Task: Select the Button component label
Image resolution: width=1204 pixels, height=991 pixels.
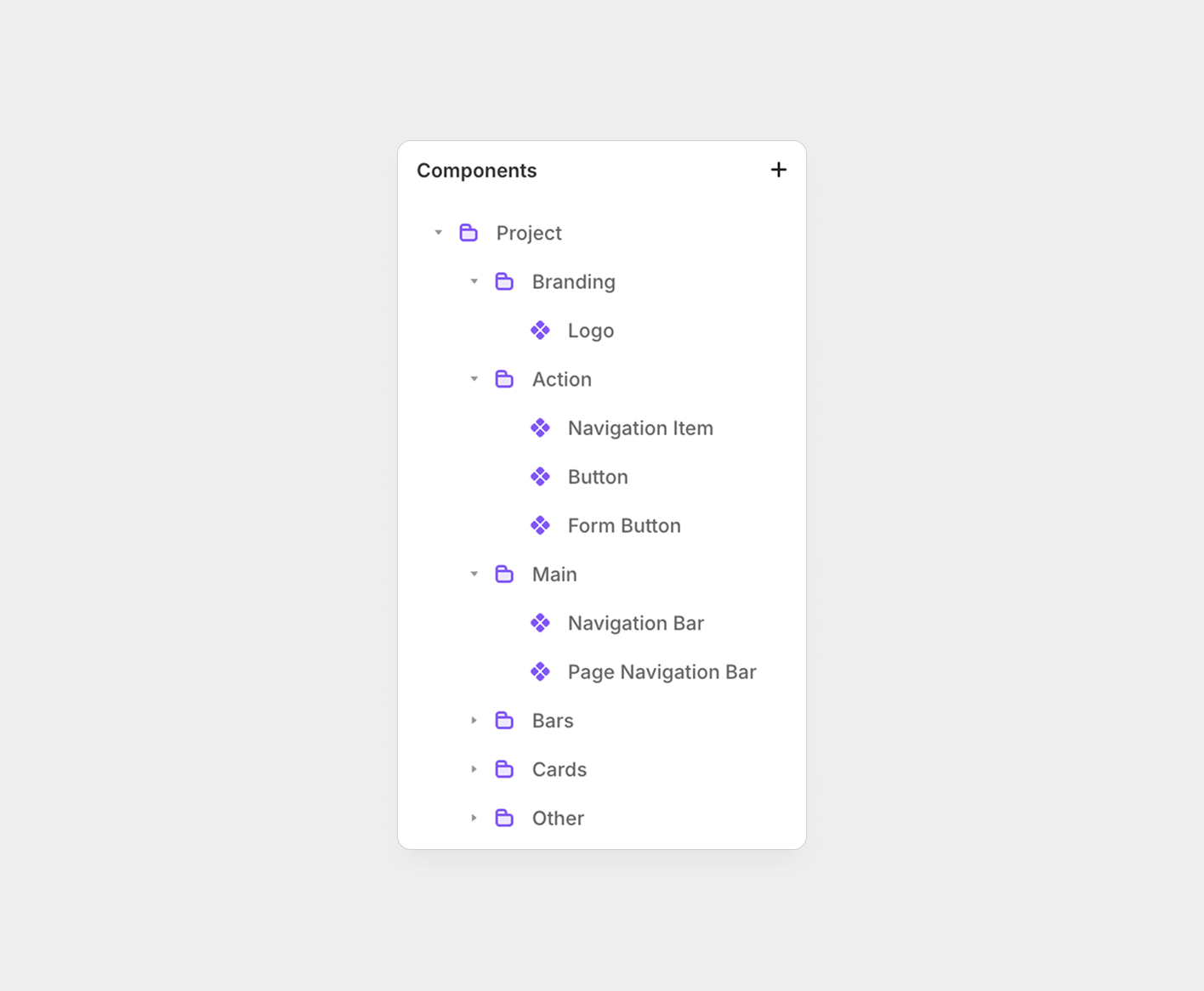Action: point(598,478)
